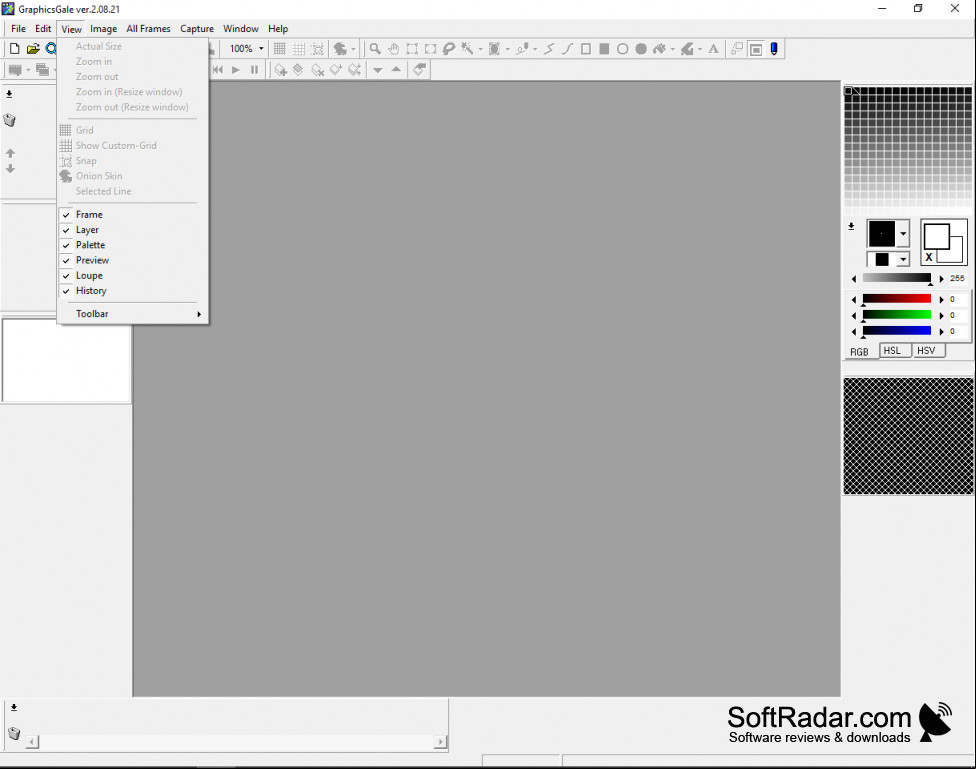Select the outlined Rectangle tool
Viewport: 976px width, 769px height.
click(586, 49)
